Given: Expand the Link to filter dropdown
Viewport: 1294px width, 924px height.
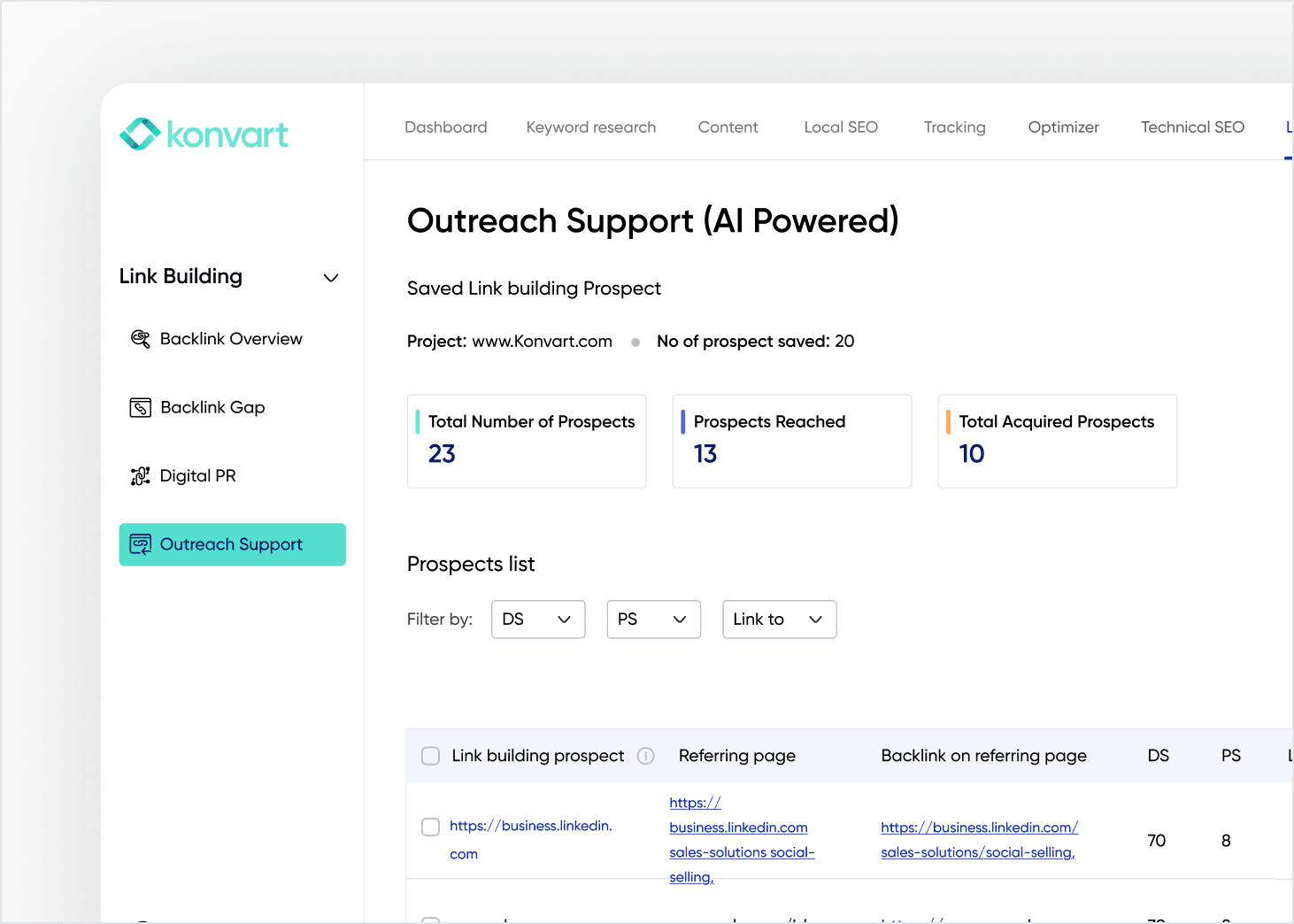Looking at the screenshot, I should tap(779, 619).
